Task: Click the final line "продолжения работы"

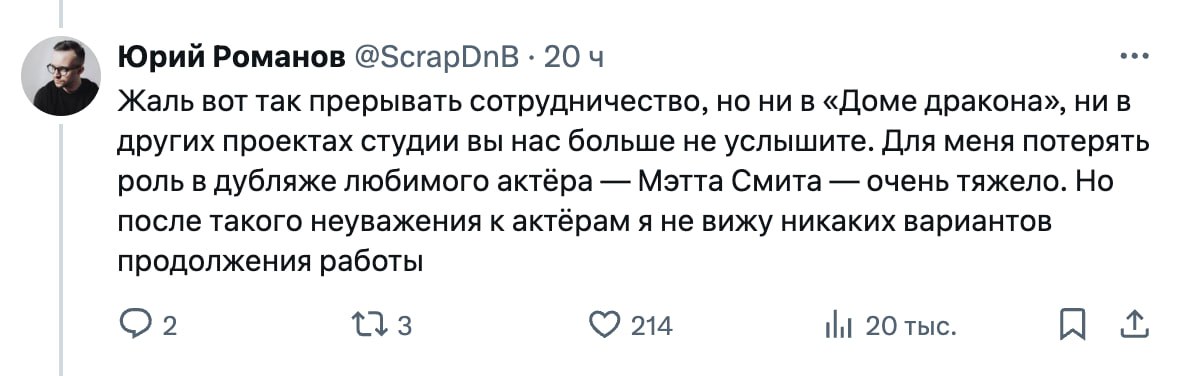Action: point(269,261)
